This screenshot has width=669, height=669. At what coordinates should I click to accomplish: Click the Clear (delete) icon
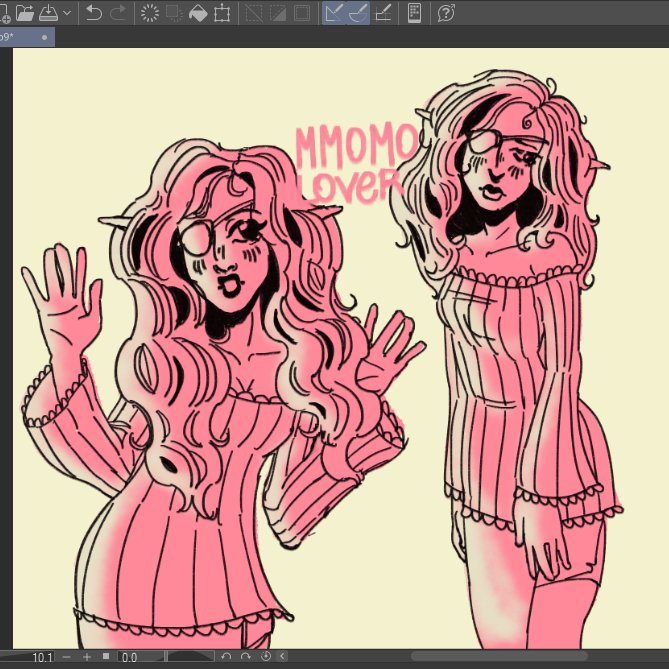150,13
